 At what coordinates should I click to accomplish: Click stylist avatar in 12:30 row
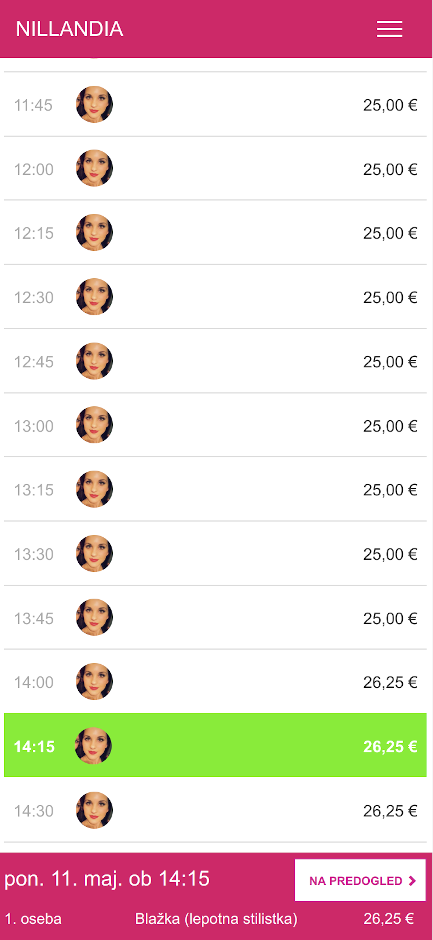click(x=94, y=297)
